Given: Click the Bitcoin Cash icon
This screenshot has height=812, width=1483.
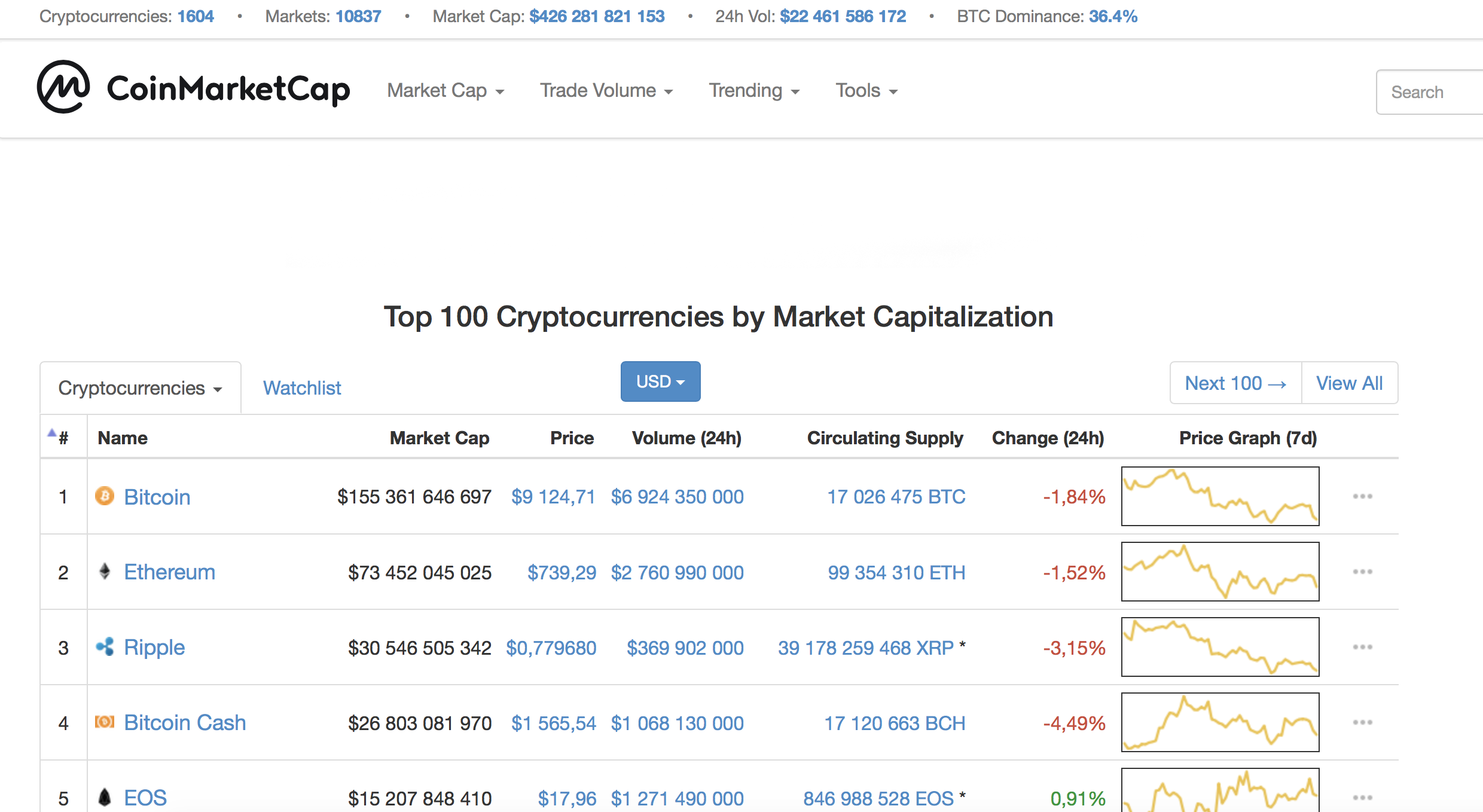Looking at the screenshot, I should [x=105, y=722].
